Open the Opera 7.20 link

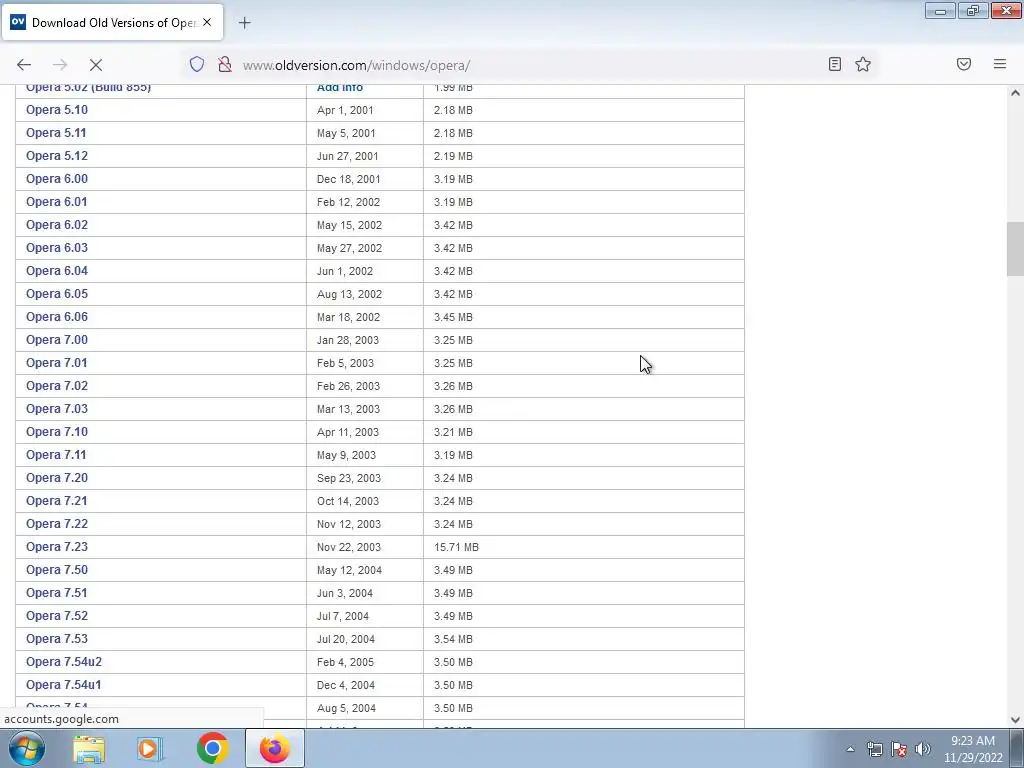point(57,477)
